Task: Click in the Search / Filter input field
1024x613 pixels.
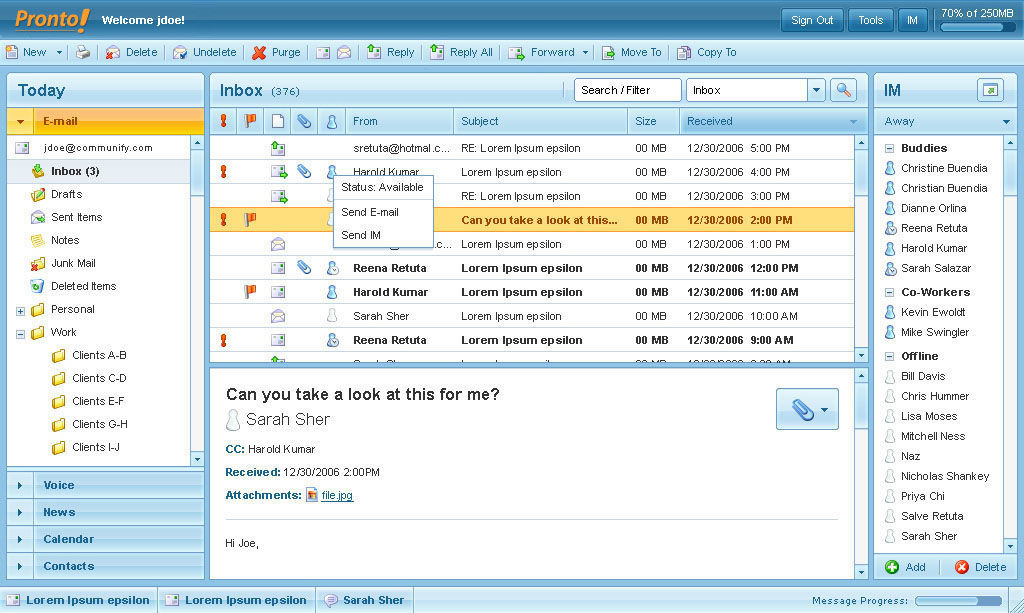Action: (x=627, y=90)
